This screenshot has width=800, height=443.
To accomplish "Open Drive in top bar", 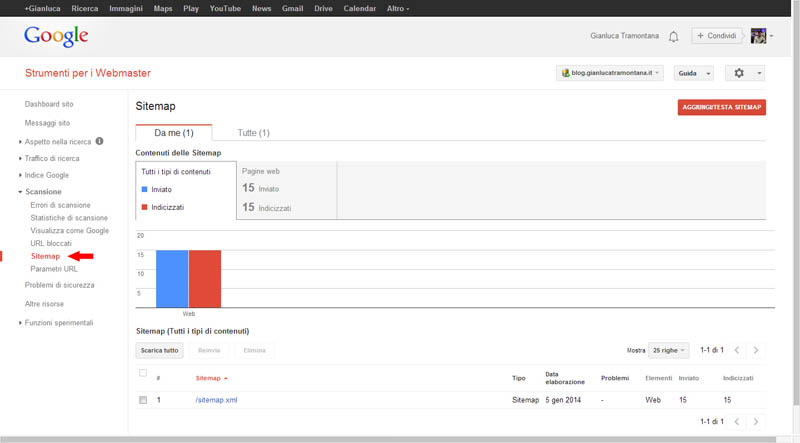I will click(323, 8).
